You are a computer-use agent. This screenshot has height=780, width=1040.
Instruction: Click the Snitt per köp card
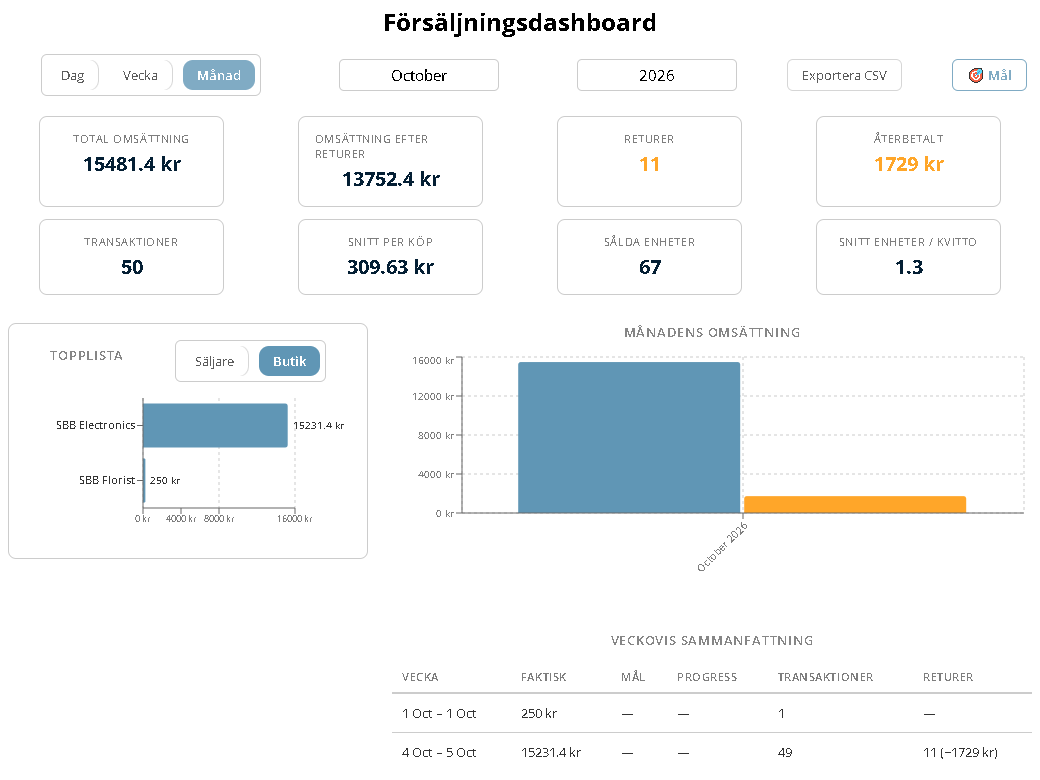(x=390, y=257)
